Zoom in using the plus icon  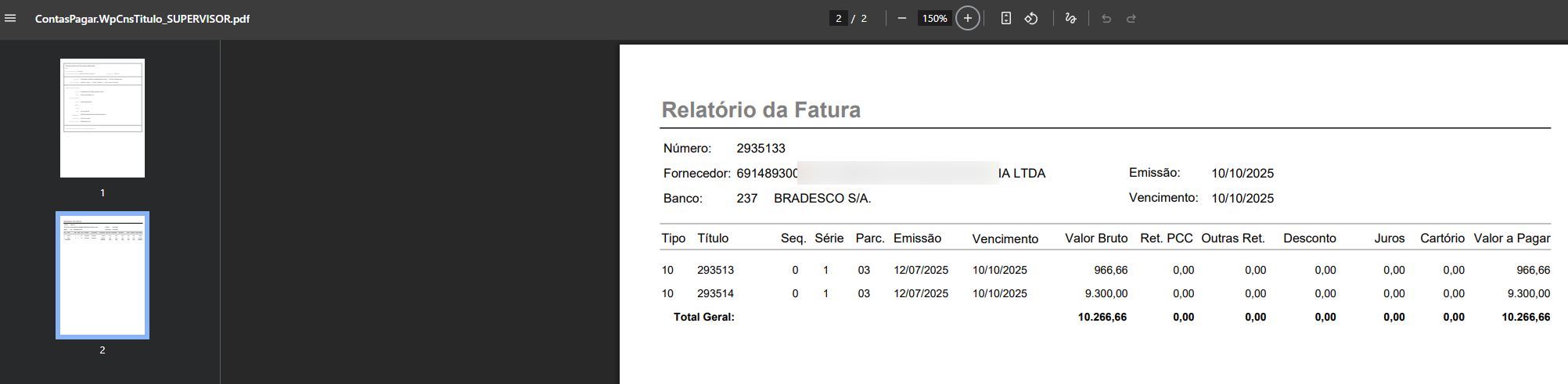pyautogui.click(x=968, y=18)
